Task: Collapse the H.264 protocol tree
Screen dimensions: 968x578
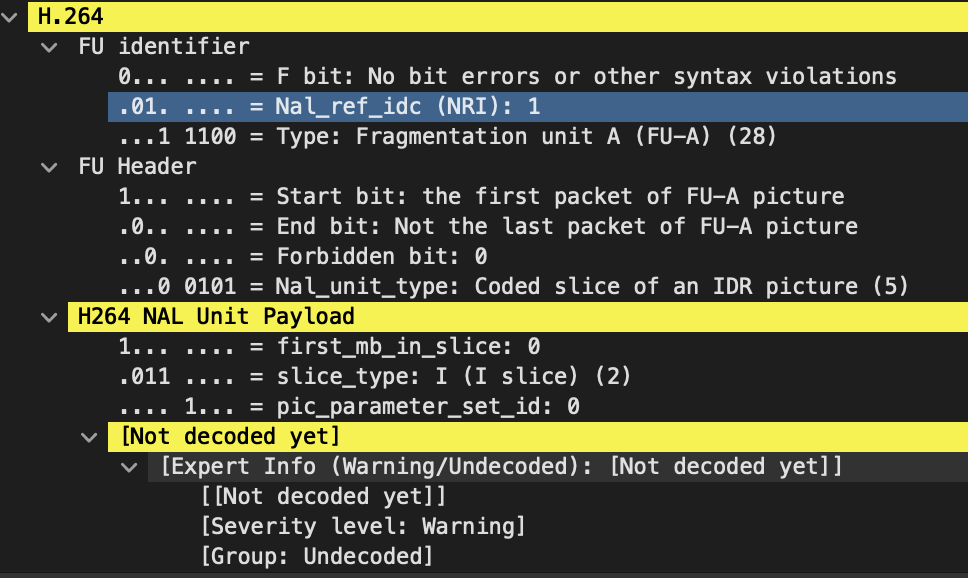Action: pos(10,17)
